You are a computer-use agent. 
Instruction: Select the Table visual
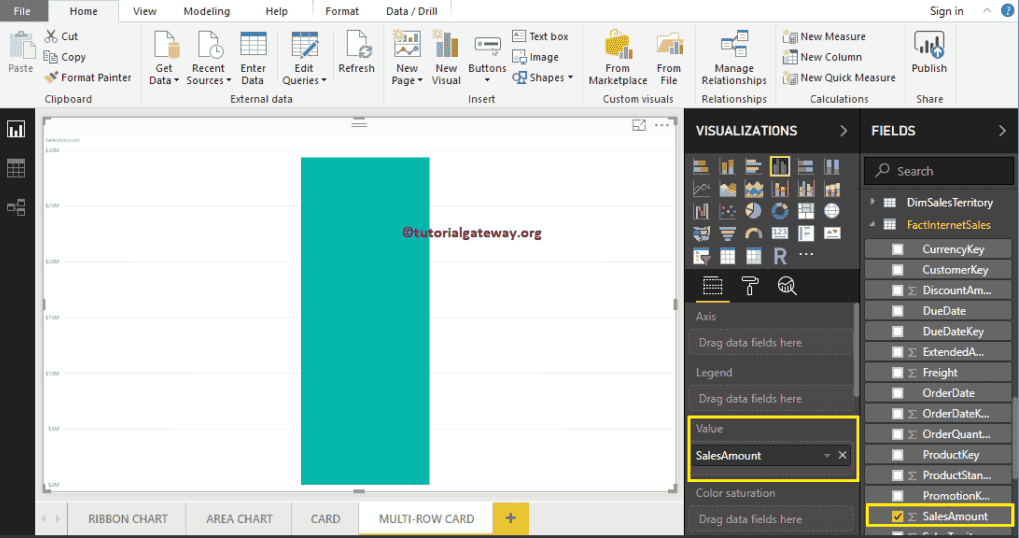727,256
